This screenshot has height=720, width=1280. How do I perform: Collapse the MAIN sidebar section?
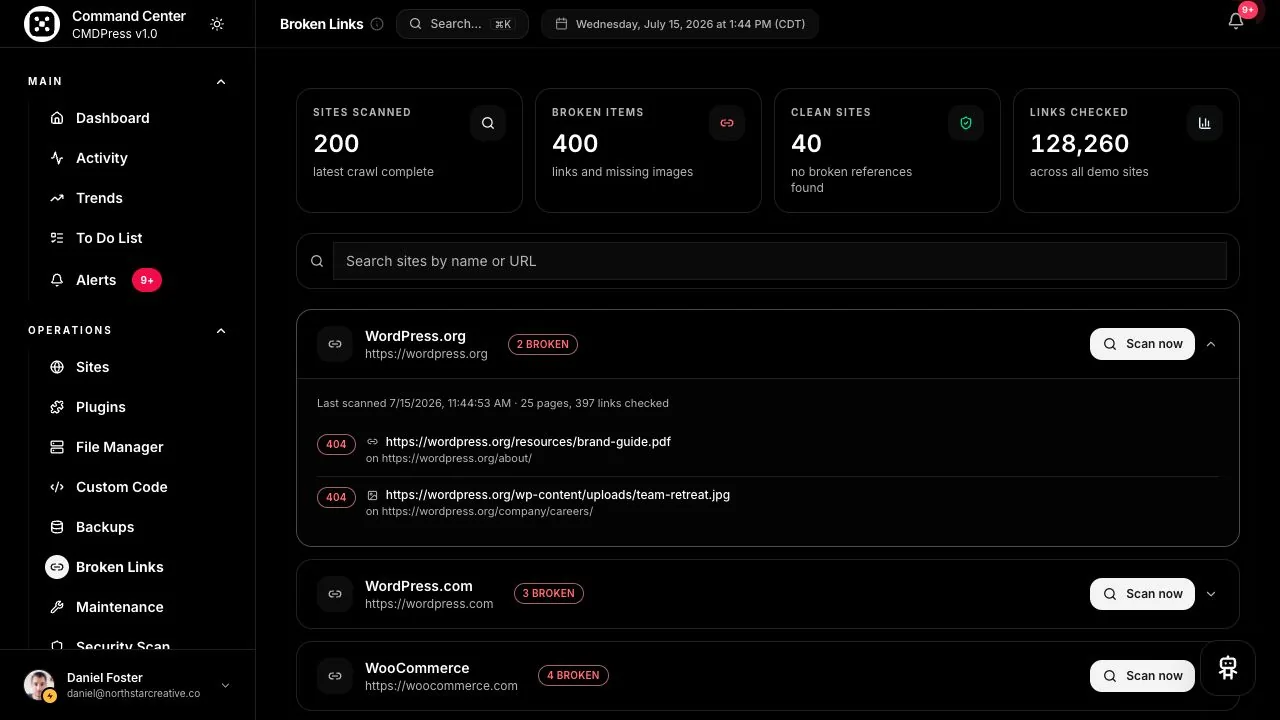221,82
